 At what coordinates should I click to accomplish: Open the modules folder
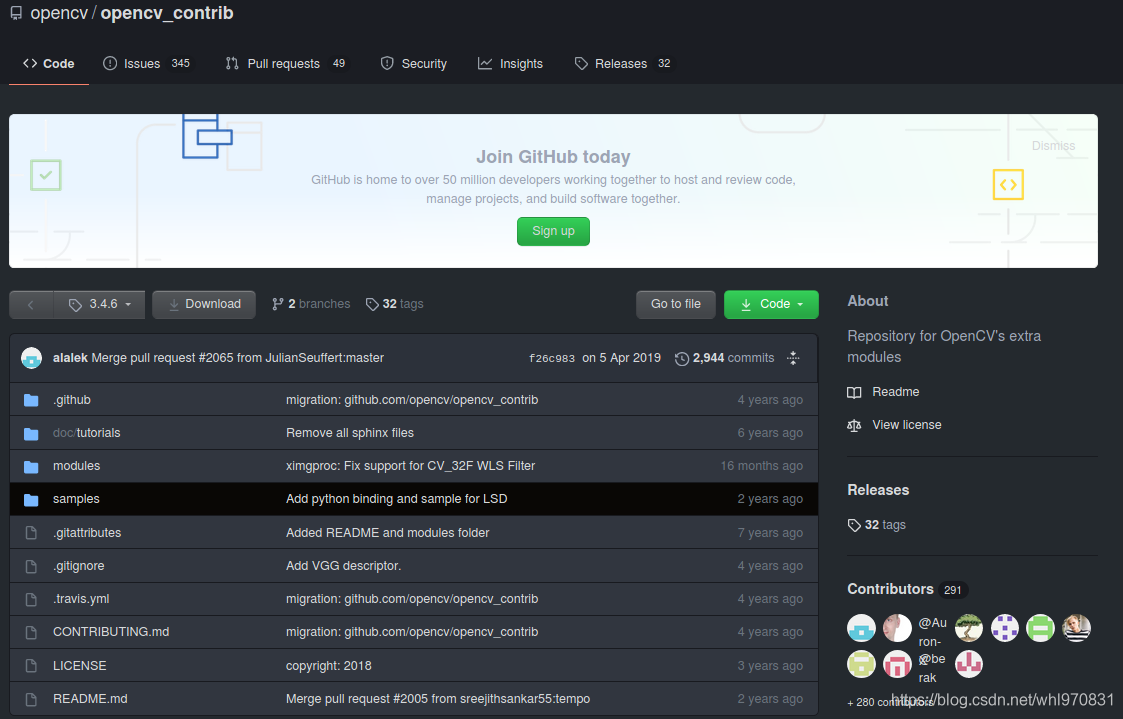77,465
